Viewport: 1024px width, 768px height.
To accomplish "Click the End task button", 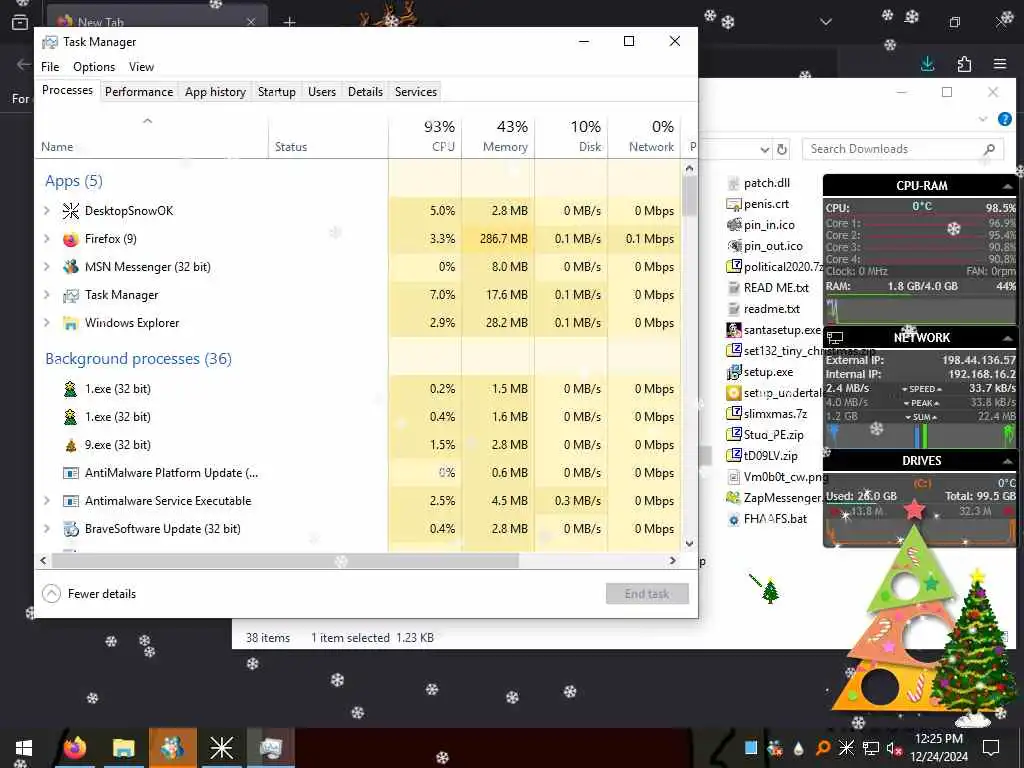I will tap(647, 594).
